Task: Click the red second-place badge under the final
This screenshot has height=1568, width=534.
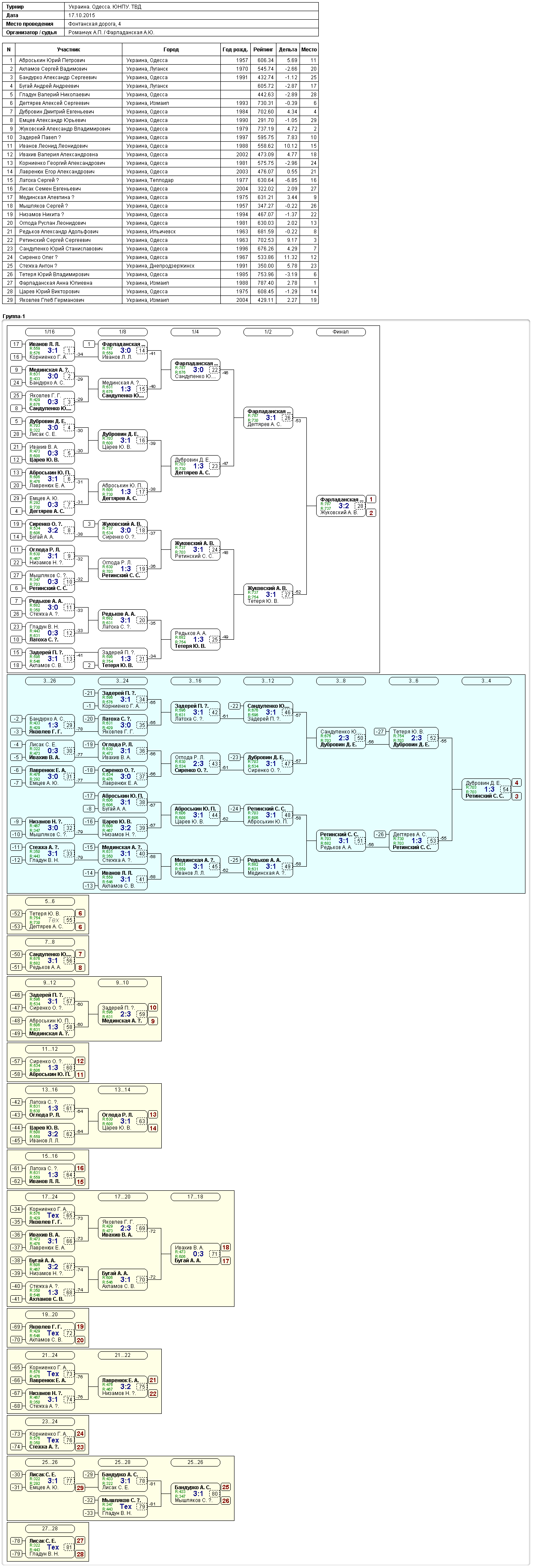Action: pyautogui.click(x=371, y=513)
